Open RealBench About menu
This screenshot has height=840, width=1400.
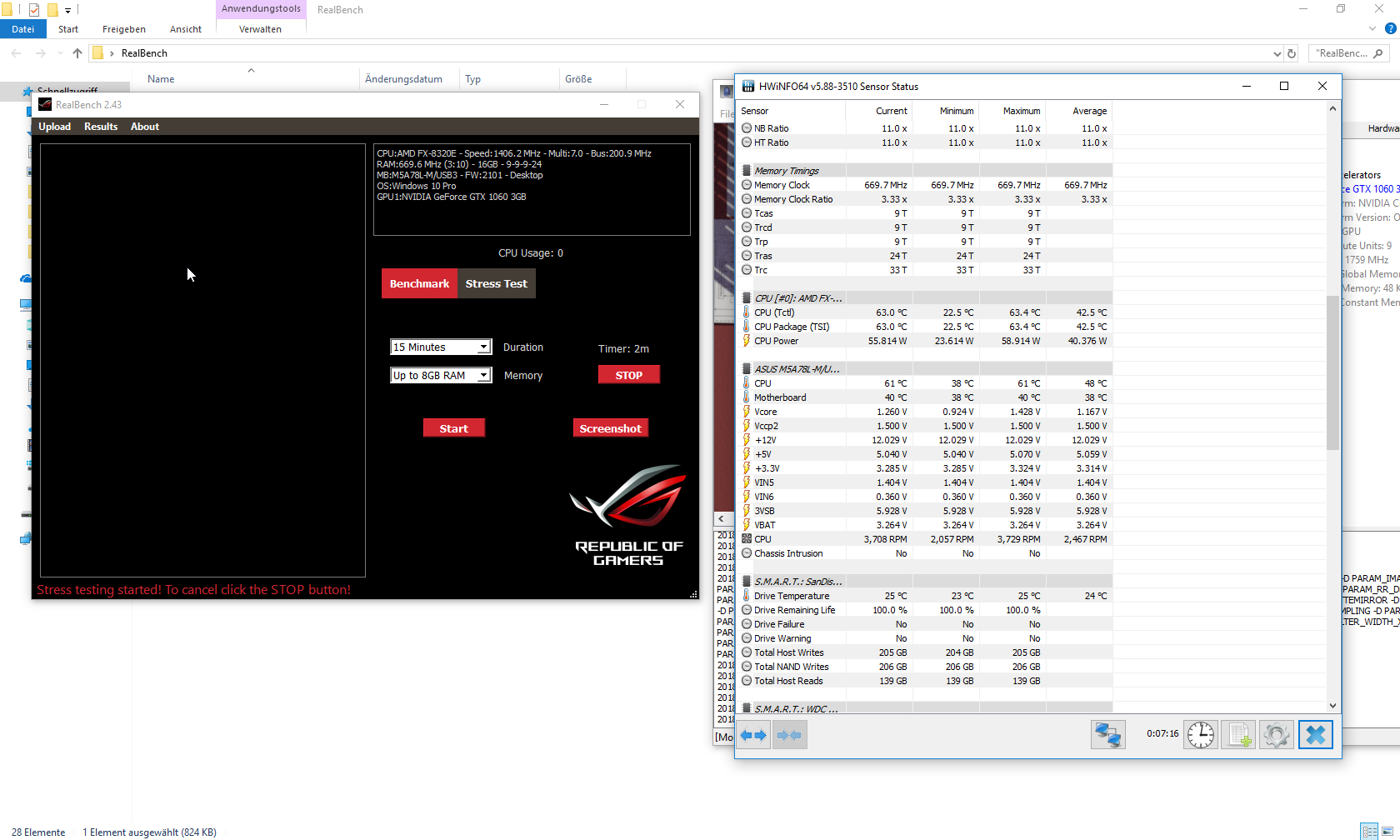click(145, 127)
